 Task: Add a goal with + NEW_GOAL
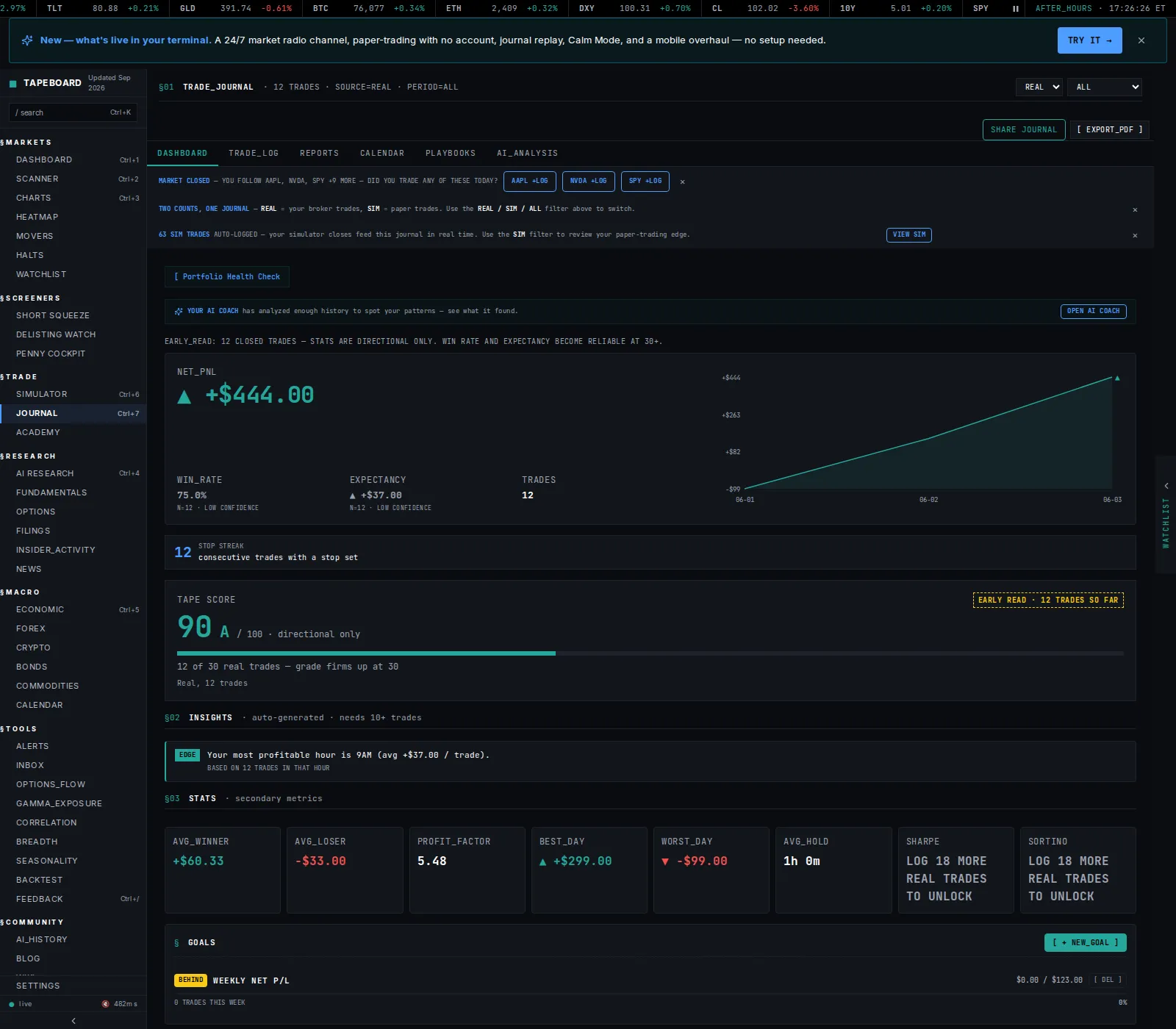tap(1086, 942)
